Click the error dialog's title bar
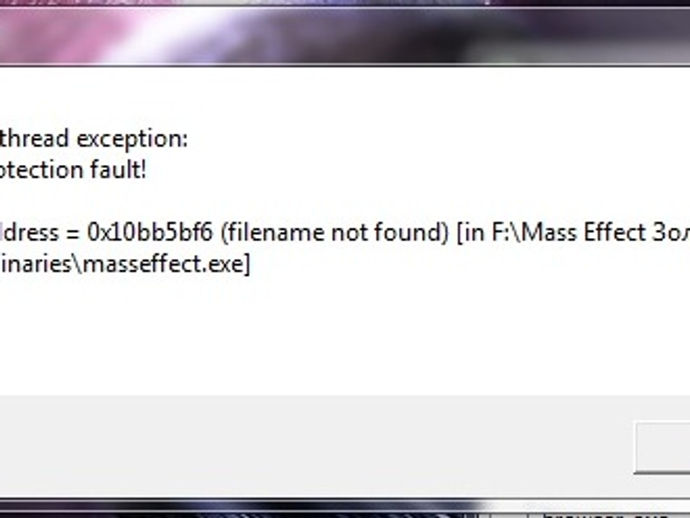Viewport: 690px width, 518px height. pyautogui.click(x=345, y=34)
